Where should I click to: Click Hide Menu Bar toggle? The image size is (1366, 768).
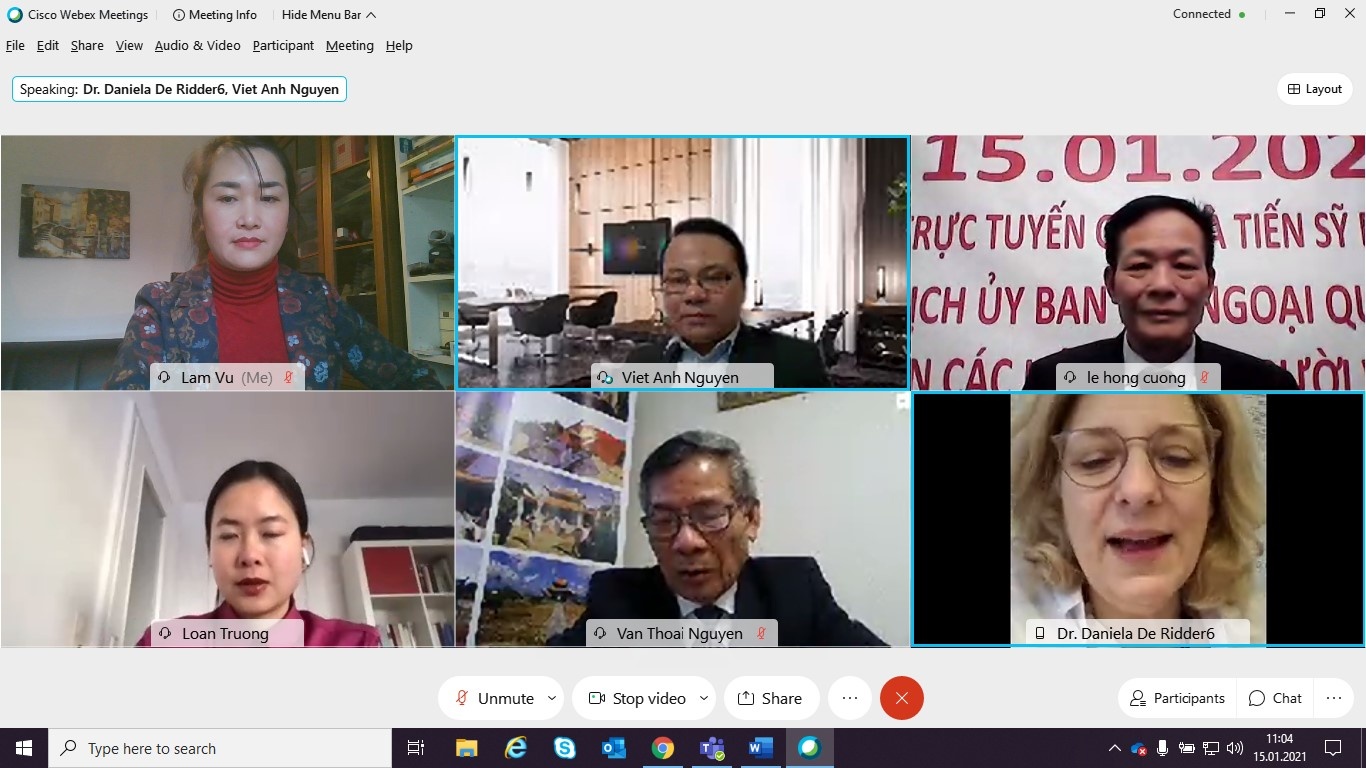coord(329,15)
